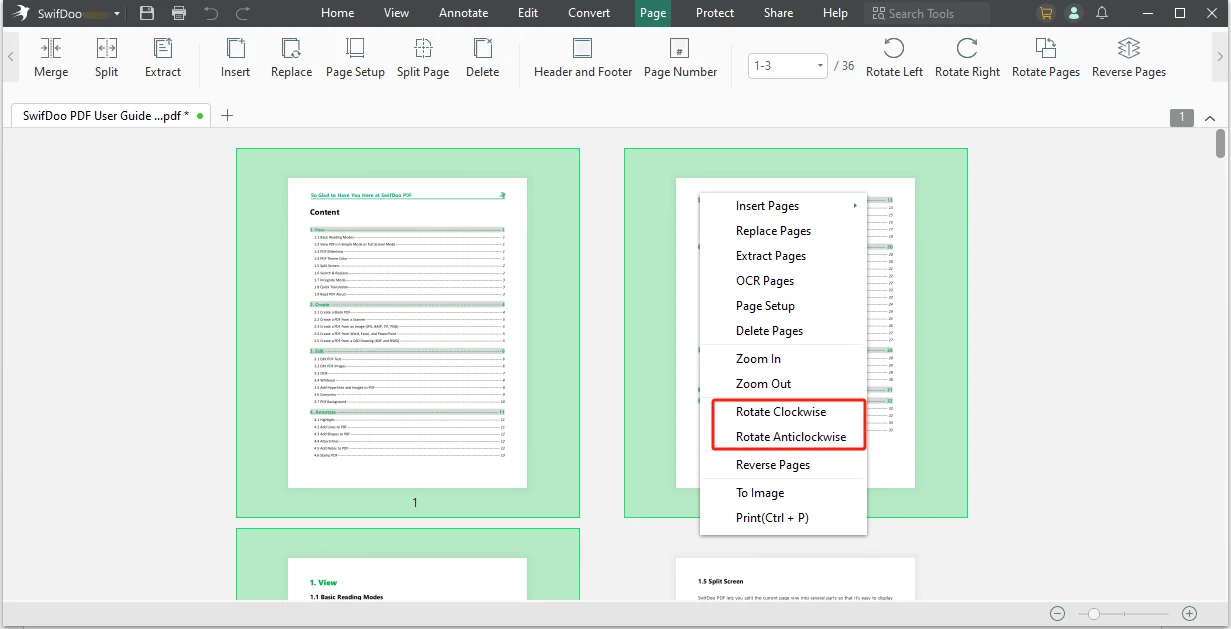This screenshot has width=1231, height=629.
Task: Choose Replace Pages in context menu
Action: pyautogui.click(x=783, y=231)
